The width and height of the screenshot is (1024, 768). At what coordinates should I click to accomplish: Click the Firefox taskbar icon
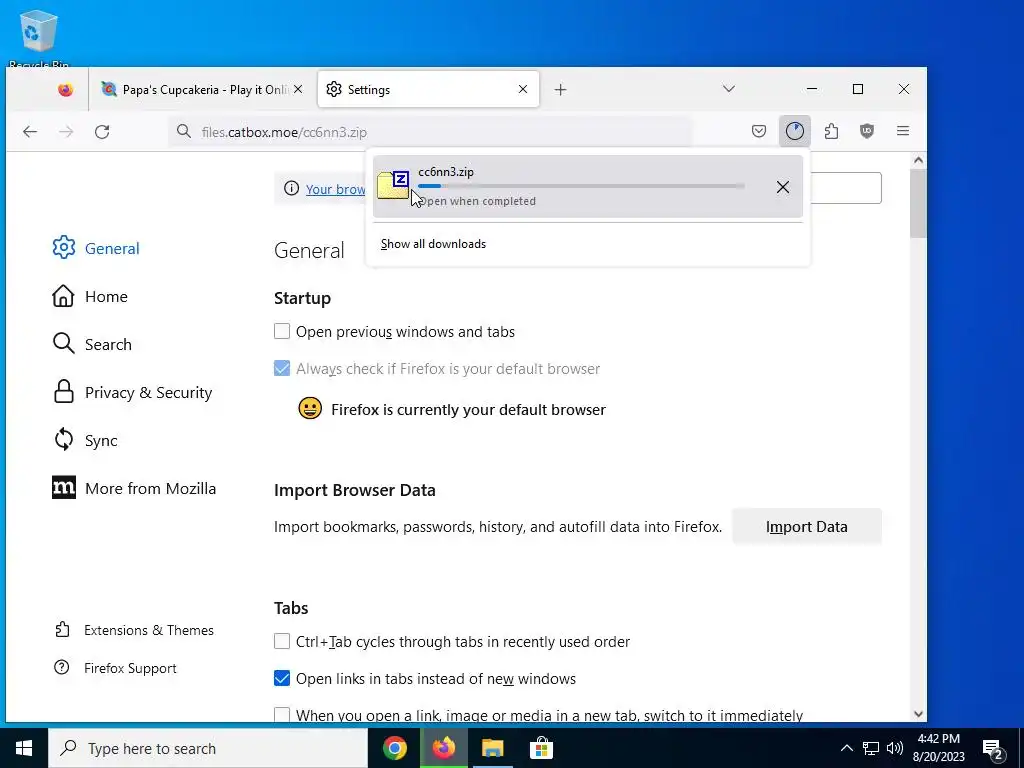[443, 748]
